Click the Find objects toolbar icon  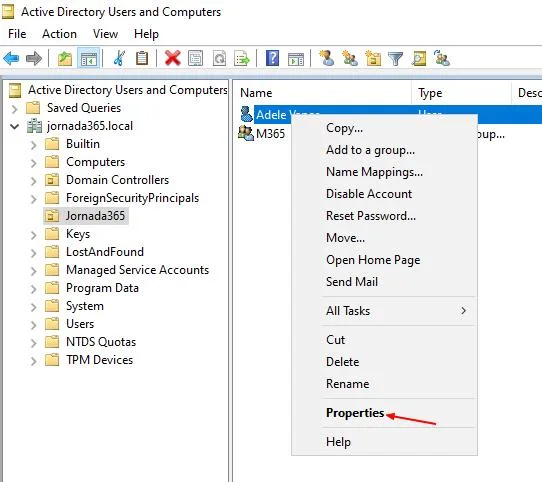click(419, 58)
